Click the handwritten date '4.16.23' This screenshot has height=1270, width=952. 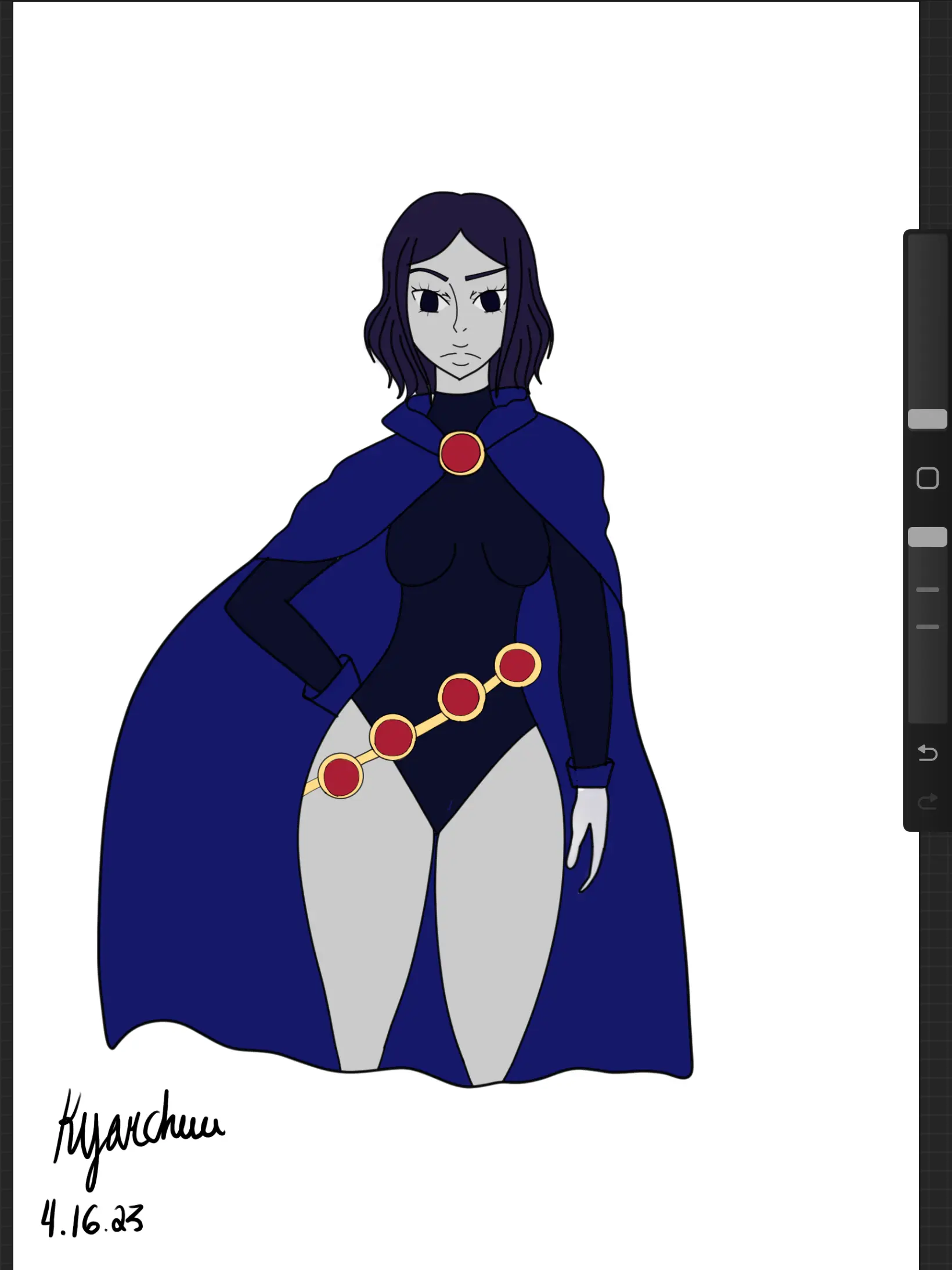point(92,1219)
